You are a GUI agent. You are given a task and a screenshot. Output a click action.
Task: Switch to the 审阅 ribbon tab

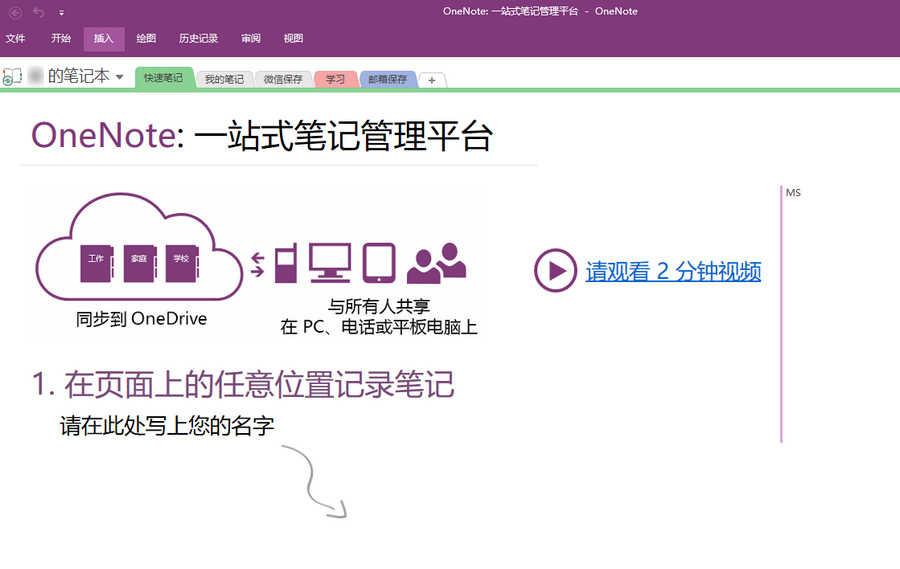(251, 38)
